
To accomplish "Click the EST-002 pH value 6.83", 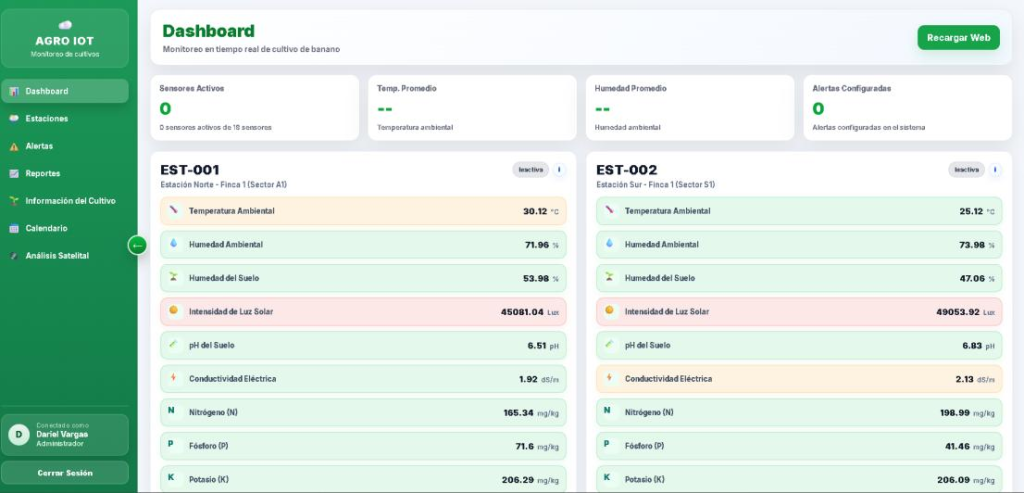I will pos(973,345).
